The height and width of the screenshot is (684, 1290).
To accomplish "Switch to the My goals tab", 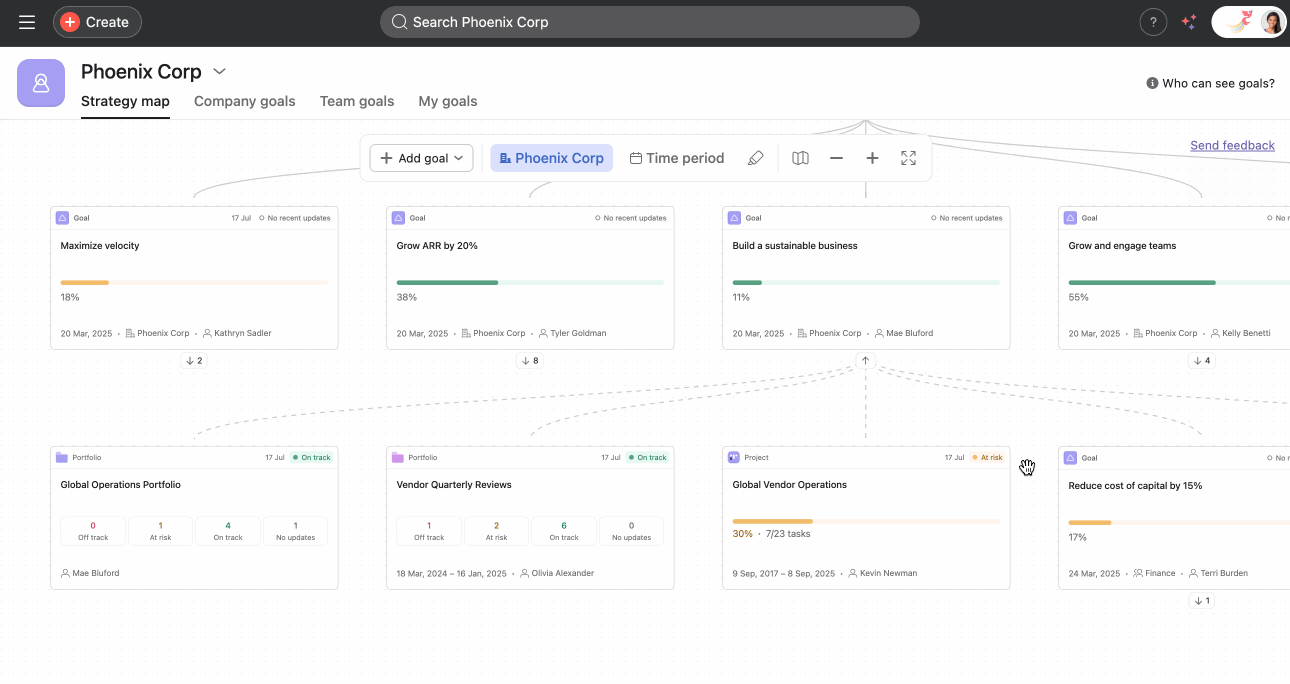I will click(447, 101).
